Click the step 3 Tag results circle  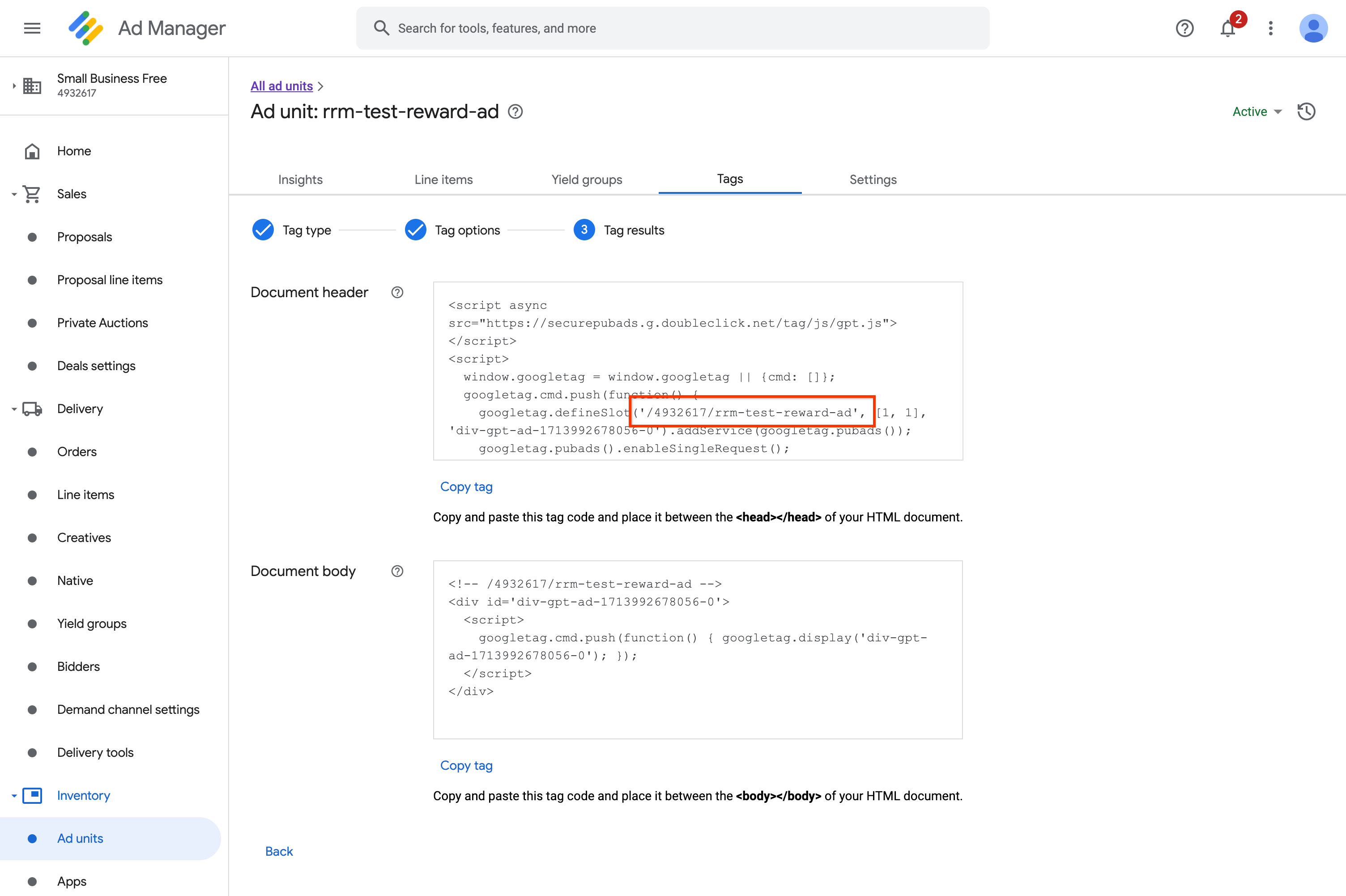tap(584, 230)
